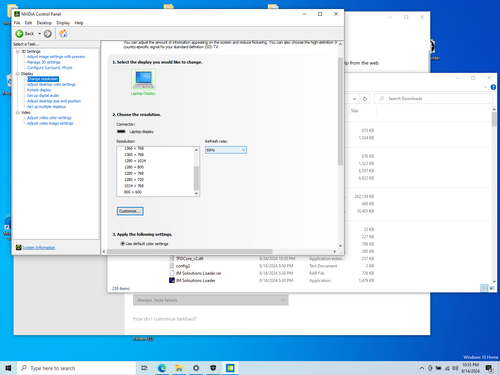The height and width of the screenshot is (375, 500).
Task: Open Adjust video image settings
Action: coord(50,123)
